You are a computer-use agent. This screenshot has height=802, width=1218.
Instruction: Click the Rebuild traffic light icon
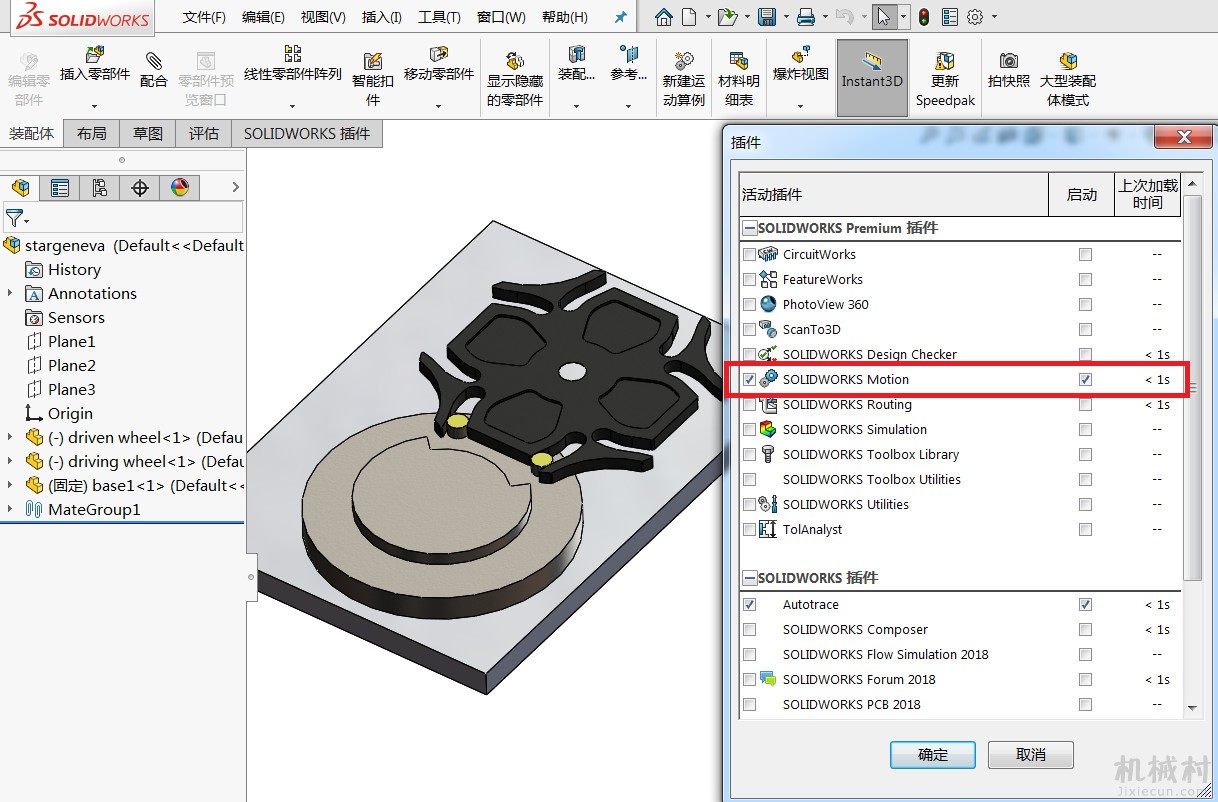(x=924, y=17)
